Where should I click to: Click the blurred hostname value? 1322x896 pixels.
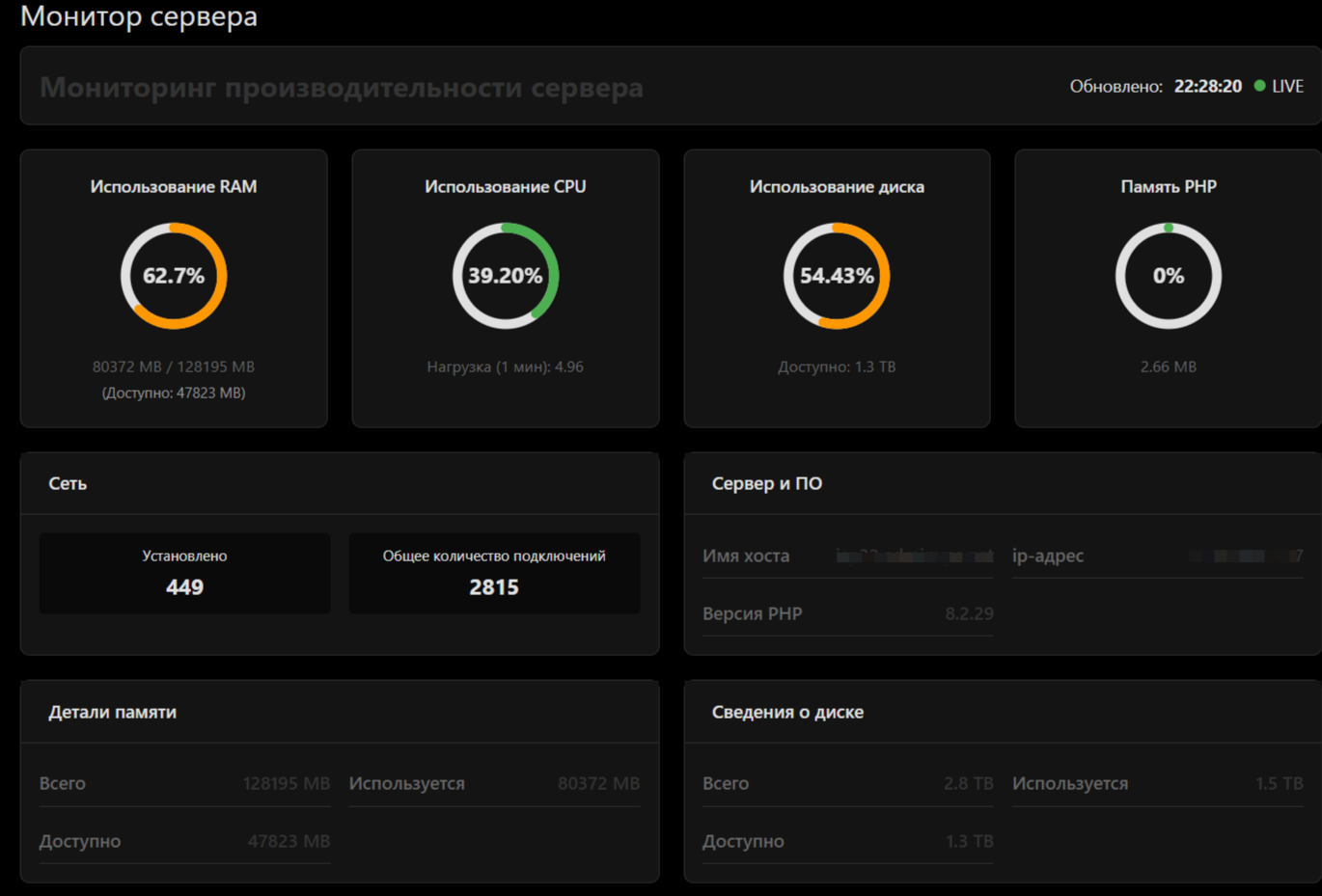tap(914, 556)
